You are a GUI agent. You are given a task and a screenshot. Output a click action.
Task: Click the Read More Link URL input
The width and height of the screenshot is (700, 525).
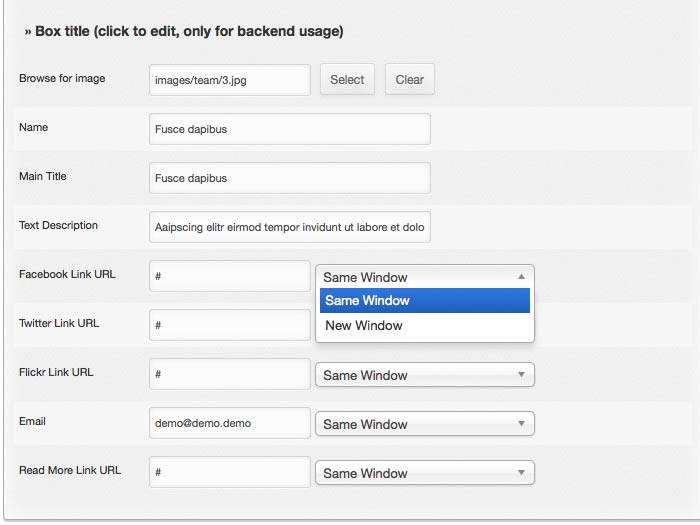(229, 472)
